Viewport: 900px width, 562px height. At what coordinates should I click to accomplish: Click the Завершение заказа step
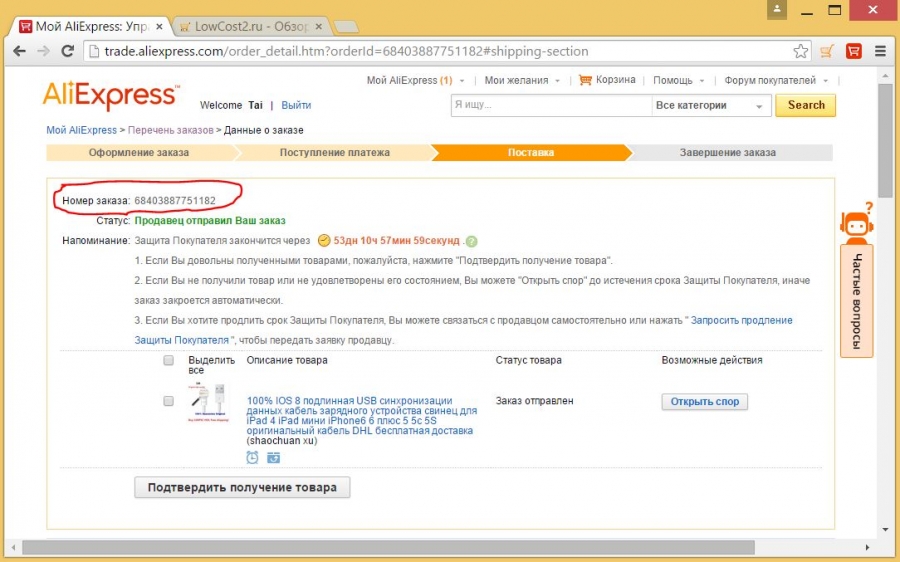coord(728,153)
